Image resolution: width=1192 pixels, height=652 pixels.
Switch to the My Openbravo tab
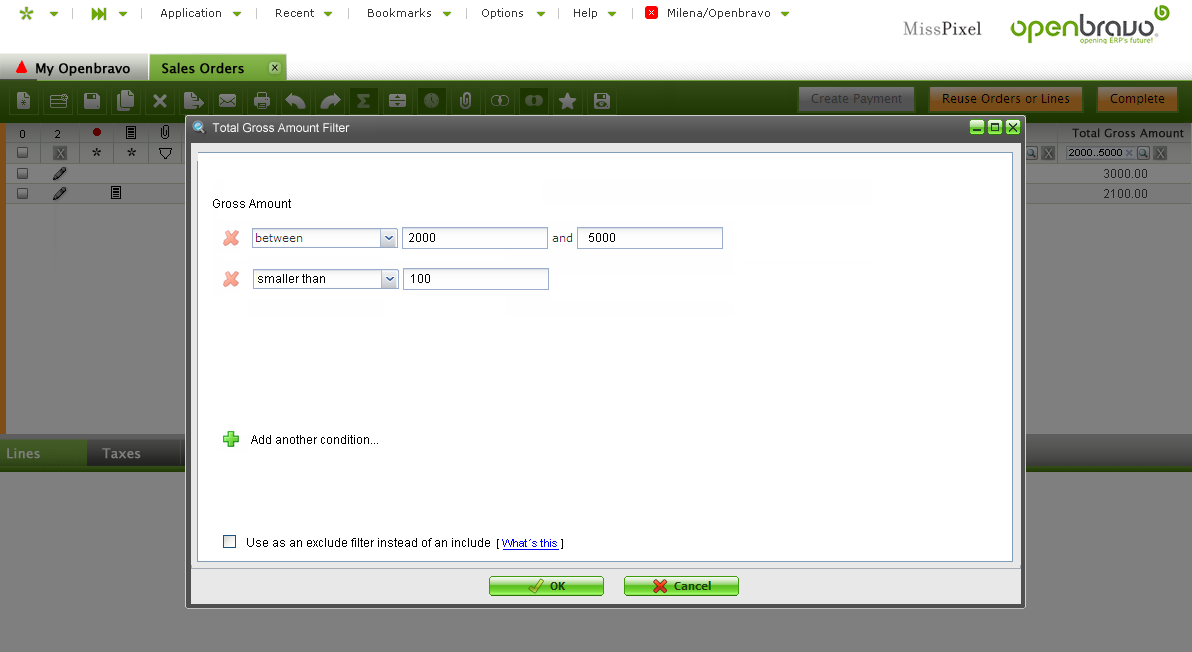pyautogui.click(x=73, y=68)
